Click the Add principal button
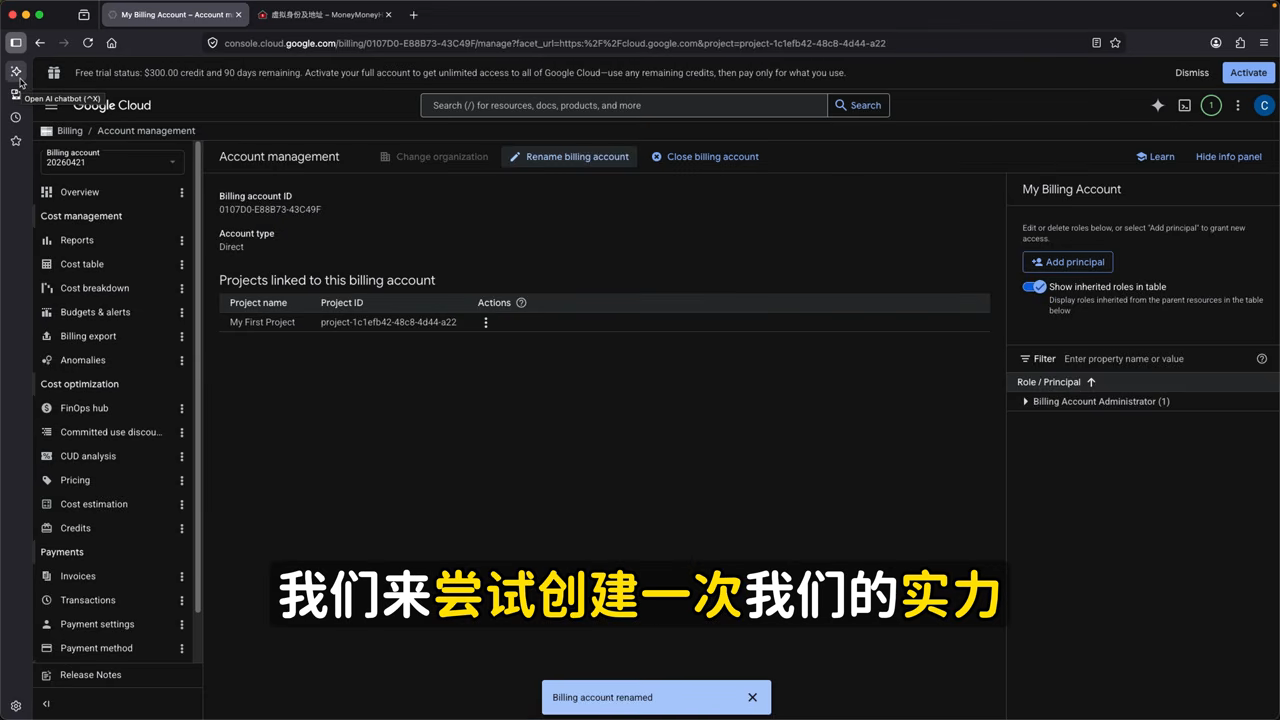1280x720 pixels. click(x=1067, y=262)
